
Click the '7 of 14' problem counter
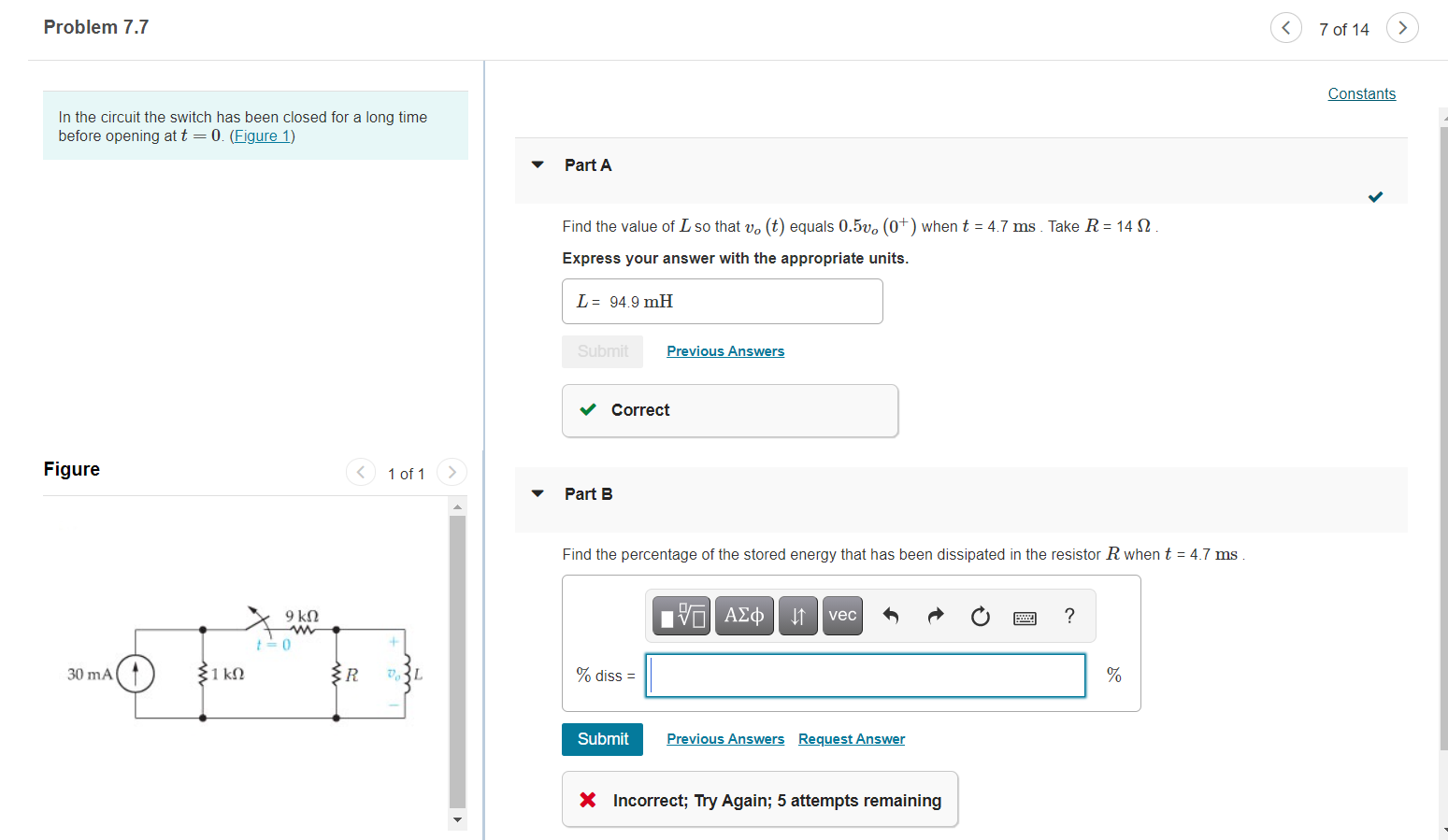click(x=1343, y=30)
